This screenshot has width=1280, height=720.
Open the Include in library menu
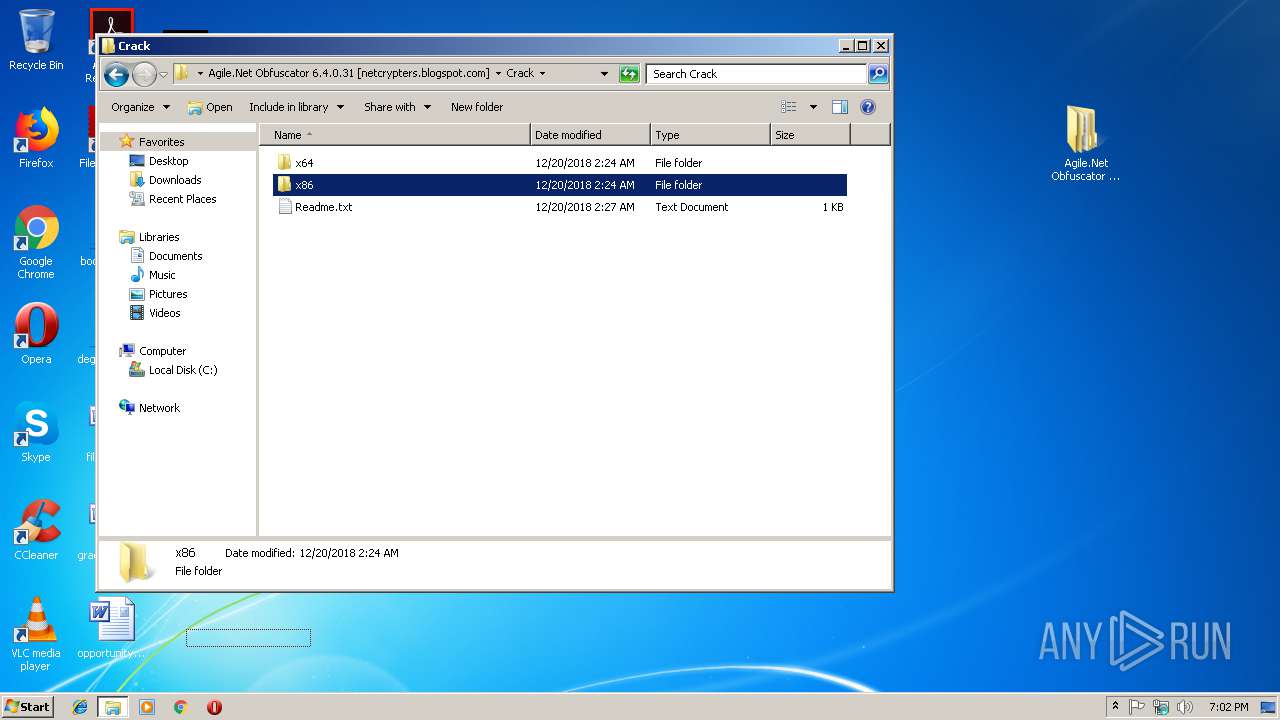(296, 107)
